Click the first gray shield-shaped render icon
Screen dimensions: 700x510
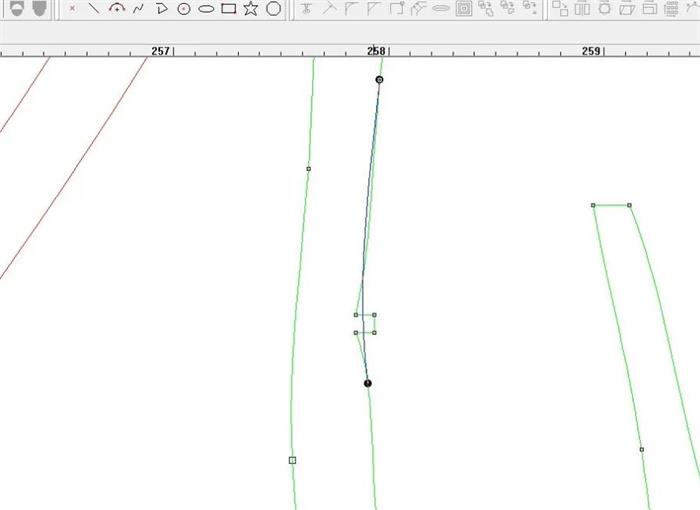17,8
